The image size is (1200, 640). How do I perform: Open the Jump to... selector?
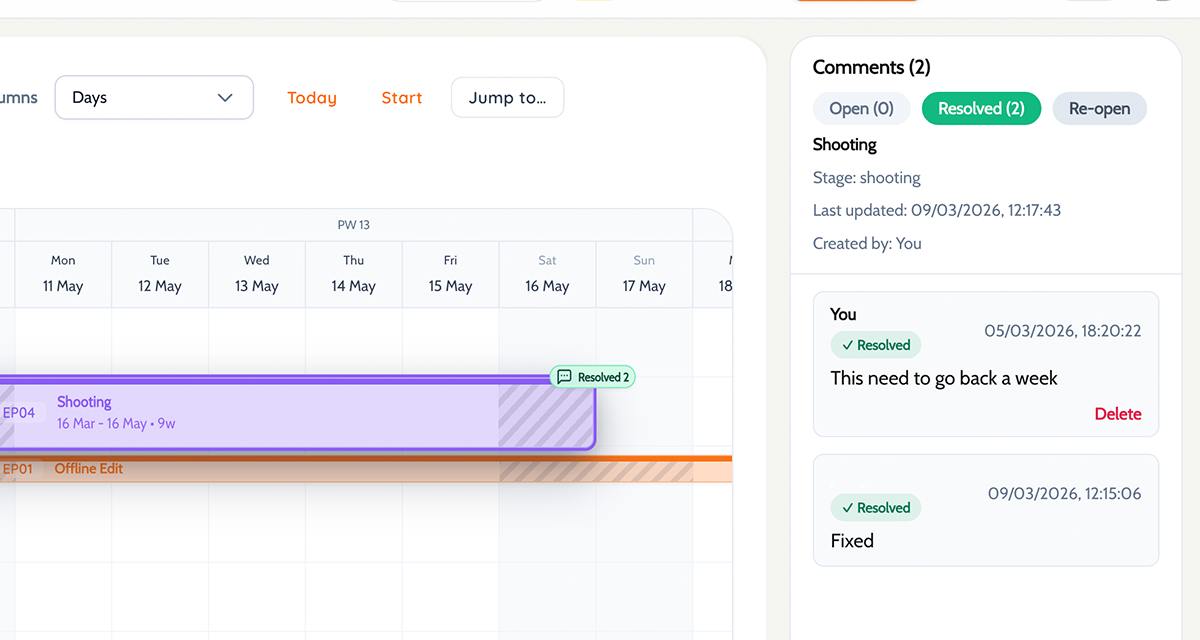tap(507, 98)
